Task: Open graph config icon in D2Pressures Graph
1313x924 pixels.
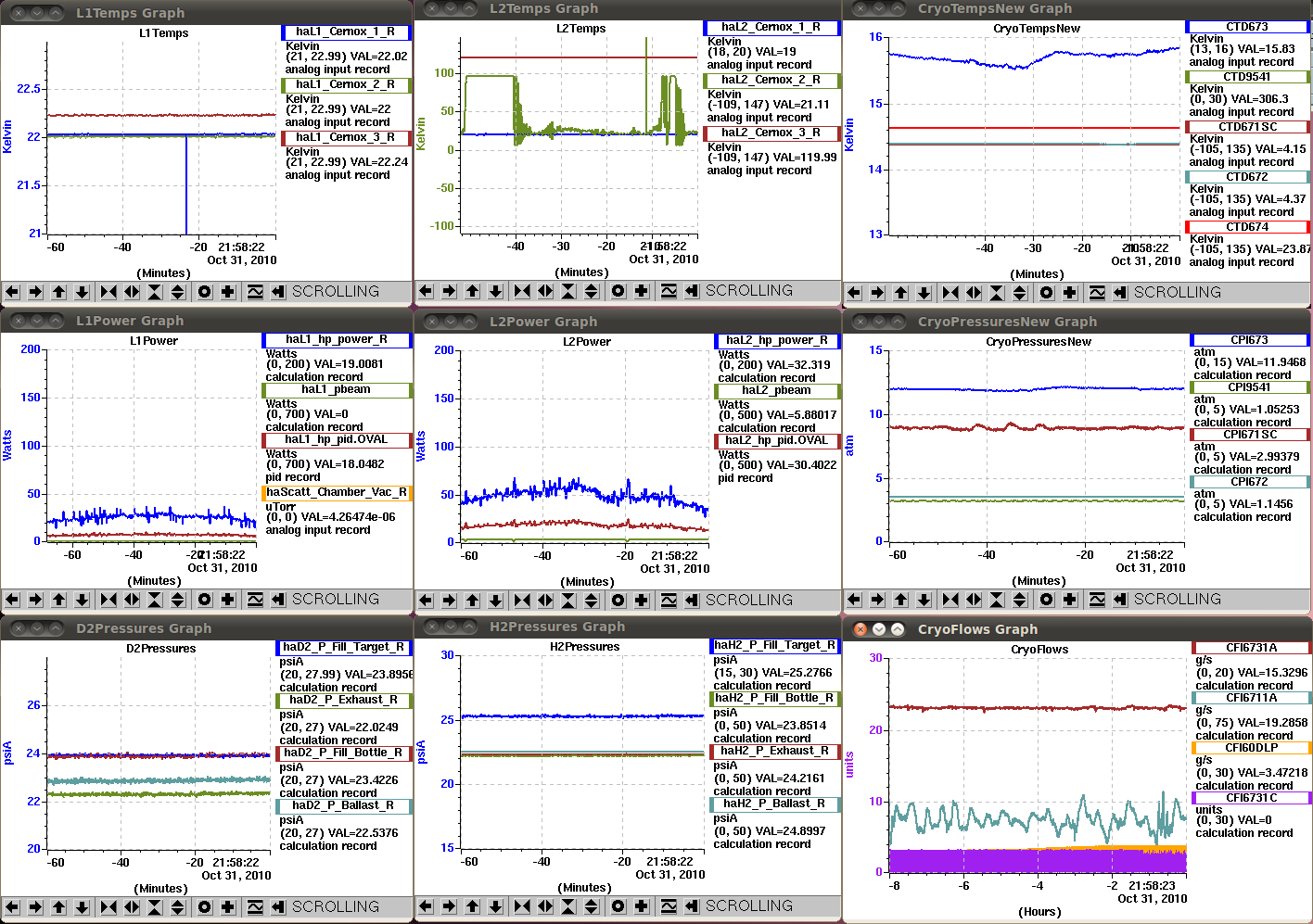Action: click(255, 907)
